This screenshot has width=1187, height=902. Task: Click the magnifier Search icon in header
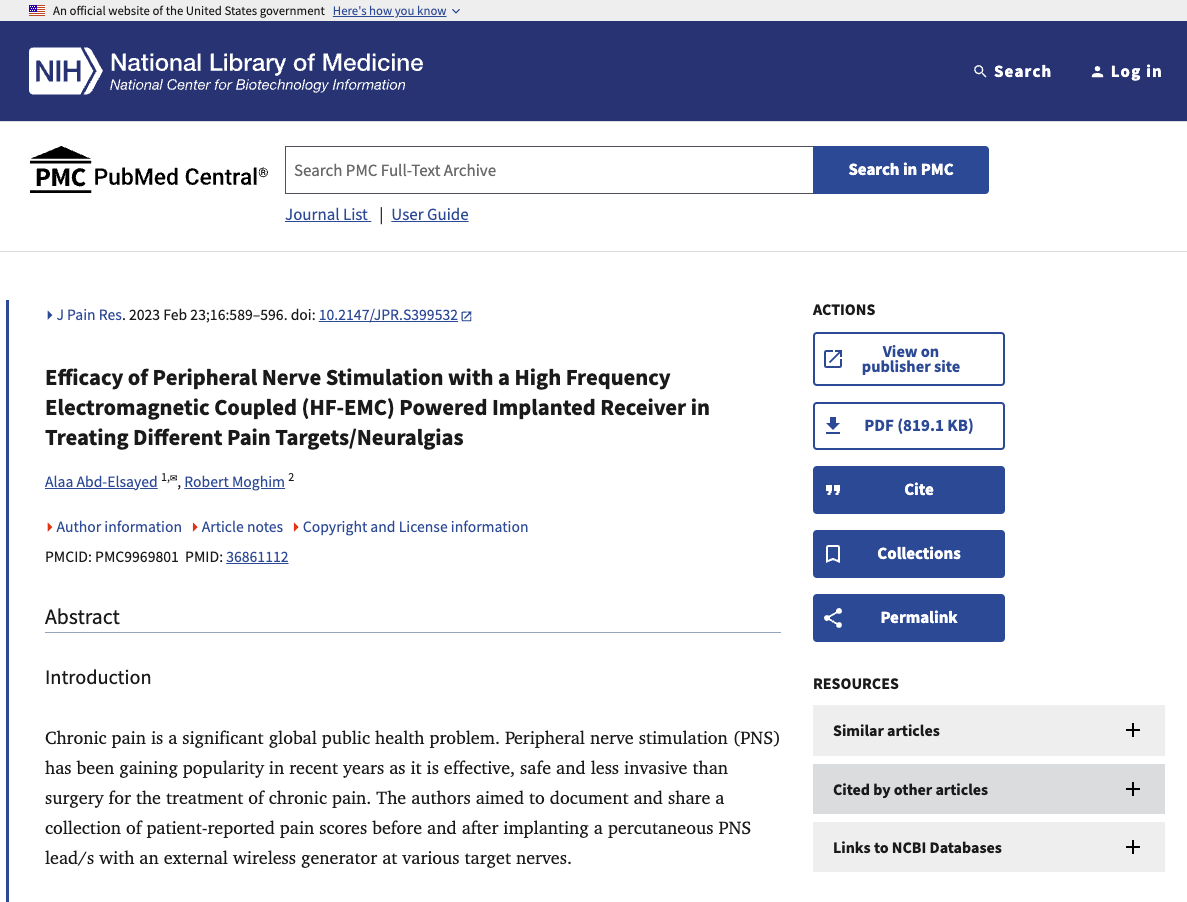point(980,72)
